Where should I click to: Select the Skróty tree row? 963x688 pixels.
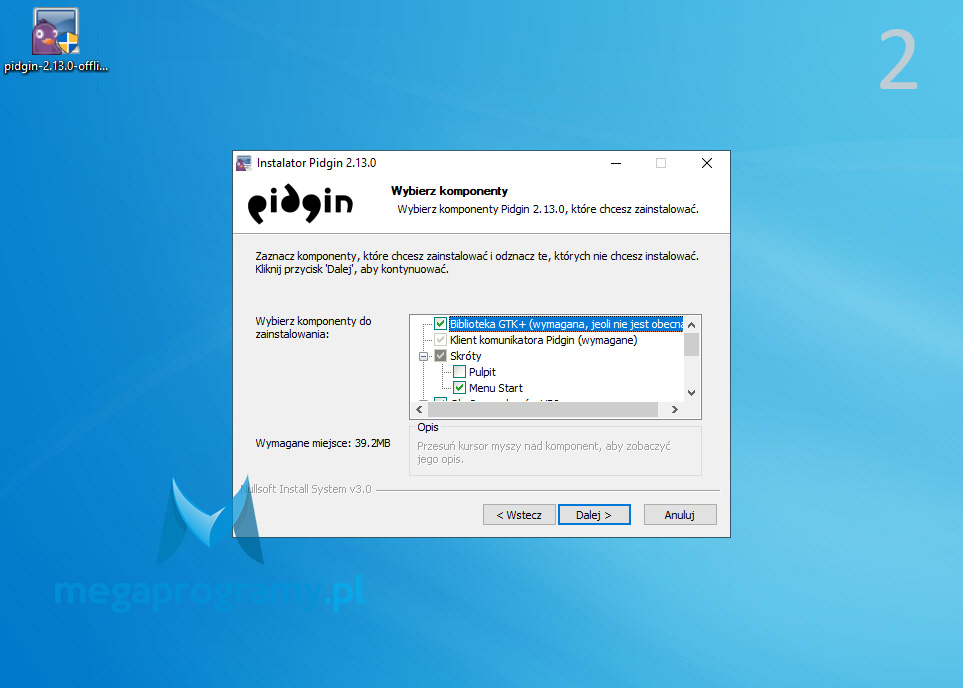466,356
